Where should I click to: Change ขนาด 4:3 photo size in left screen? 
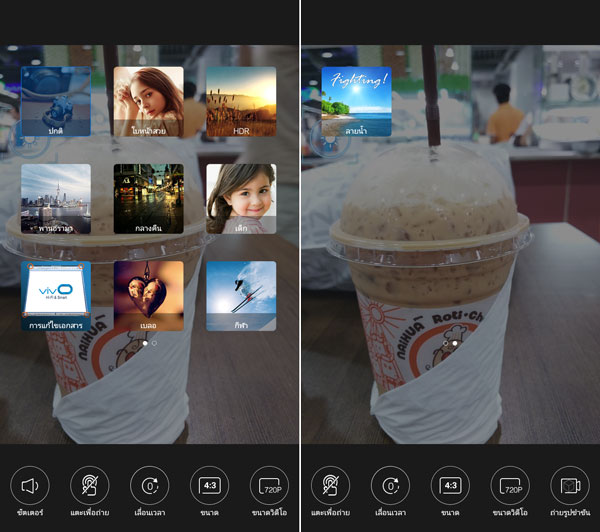pyautogui.click(x=209, y=486)
